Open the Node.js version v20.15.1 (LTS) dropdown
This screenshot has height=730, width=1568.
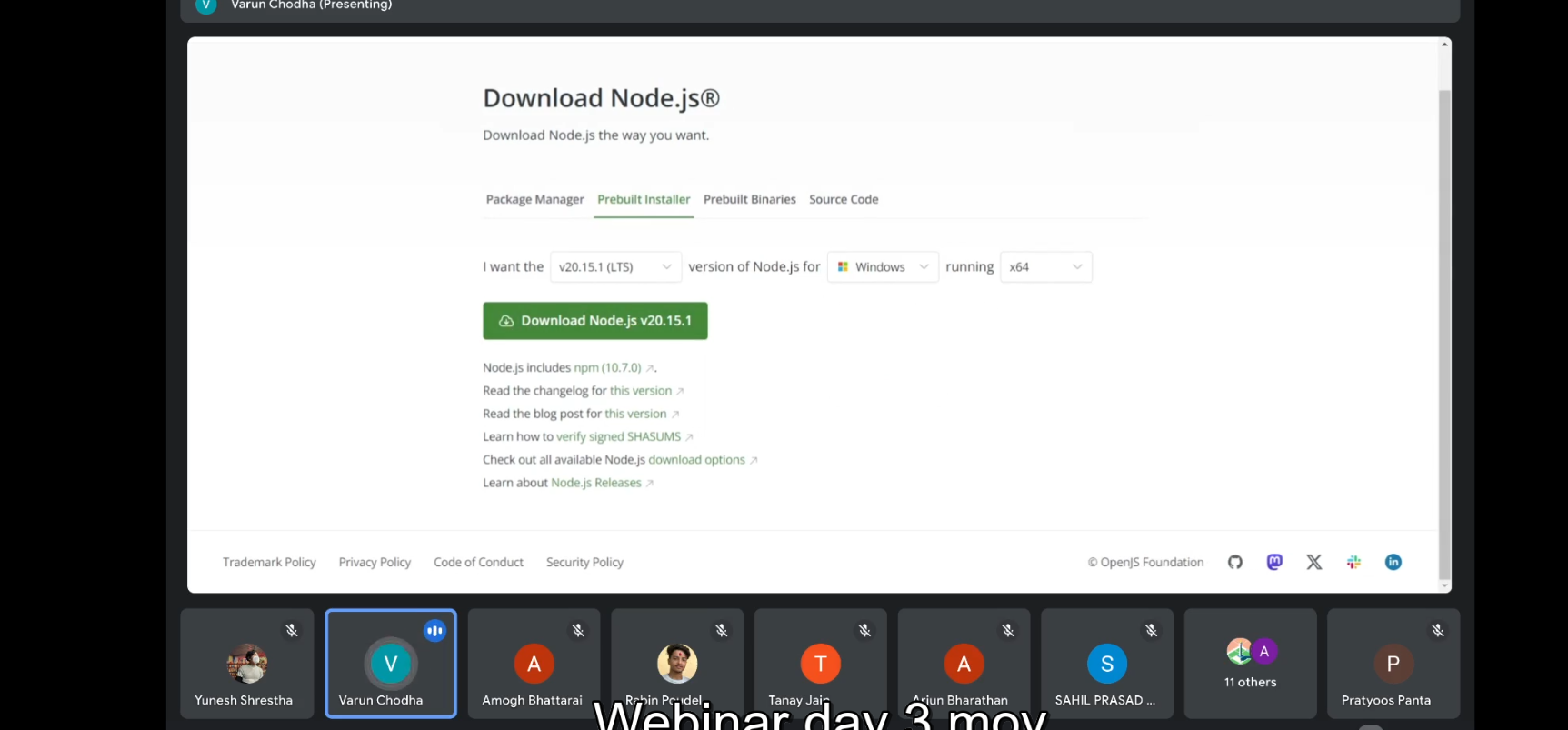coord(615,267)
